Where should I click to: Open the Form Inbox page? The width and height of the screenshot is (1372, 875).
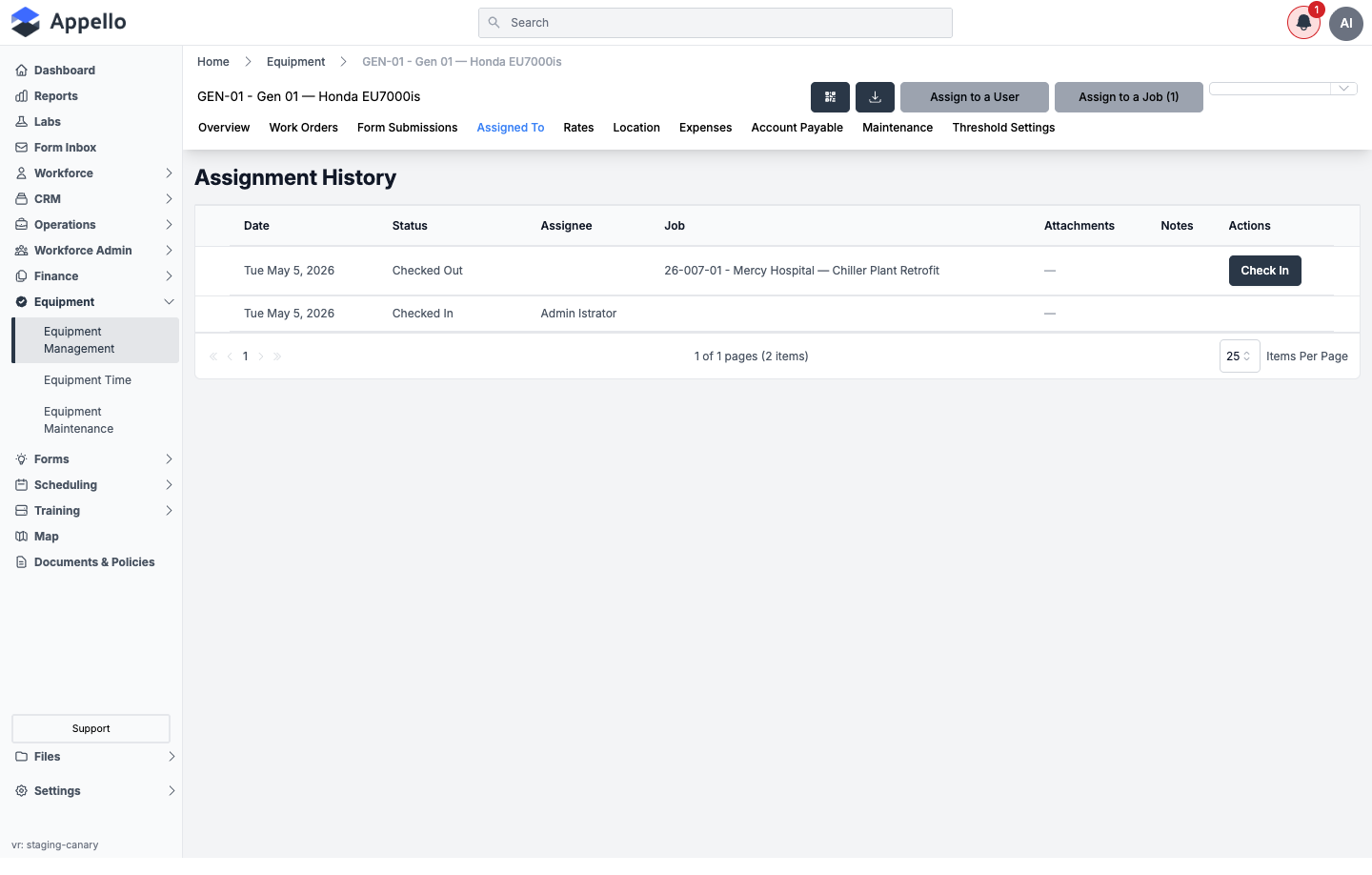pos(65,148)
